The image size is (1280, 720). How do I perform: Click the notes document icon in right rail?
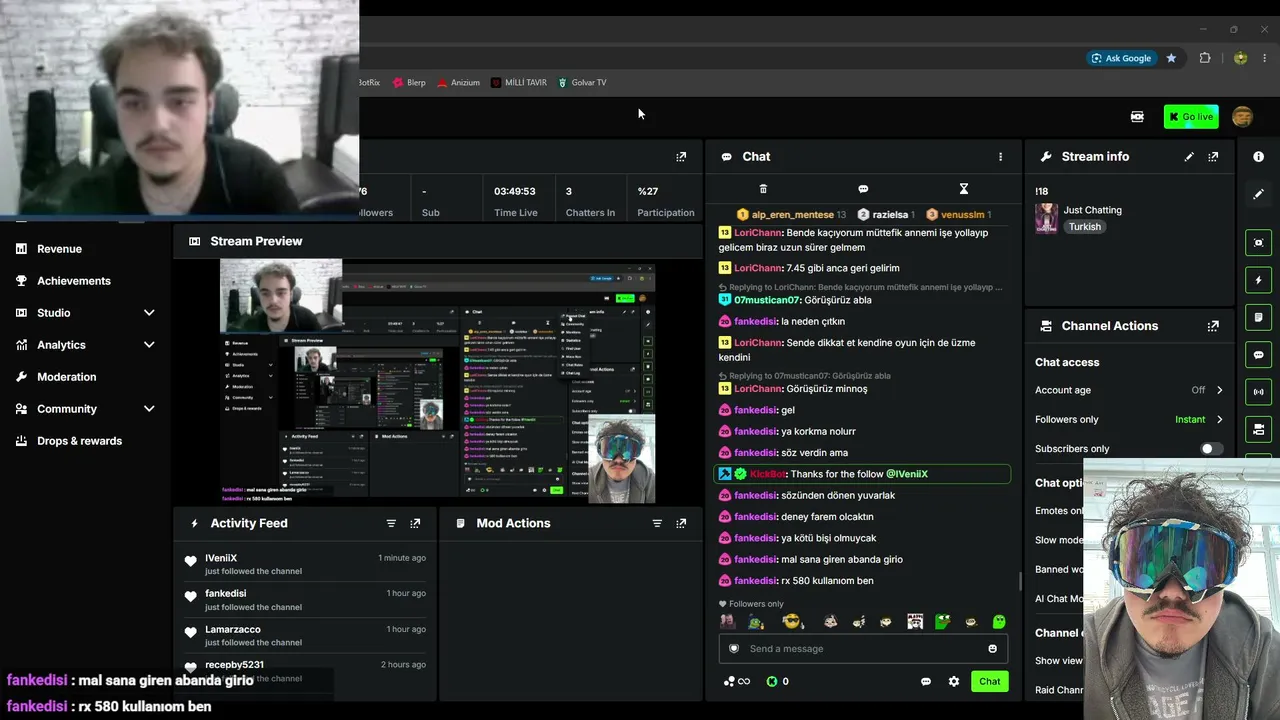(x=1258, y=317)
